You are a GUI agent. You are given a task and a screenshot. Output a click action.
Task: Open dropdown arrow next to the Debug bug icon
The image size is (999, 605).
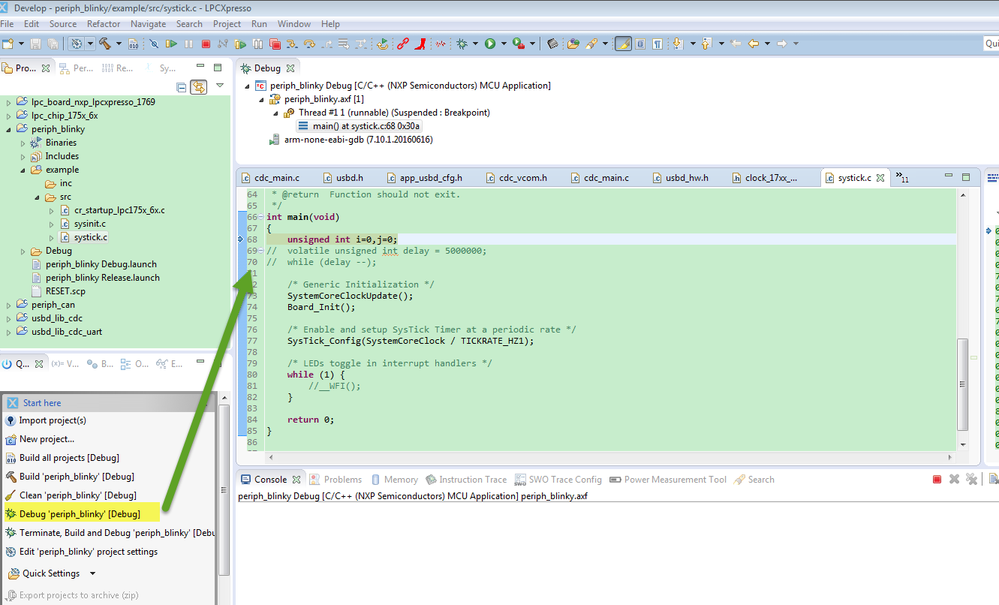tap(475, 43)
